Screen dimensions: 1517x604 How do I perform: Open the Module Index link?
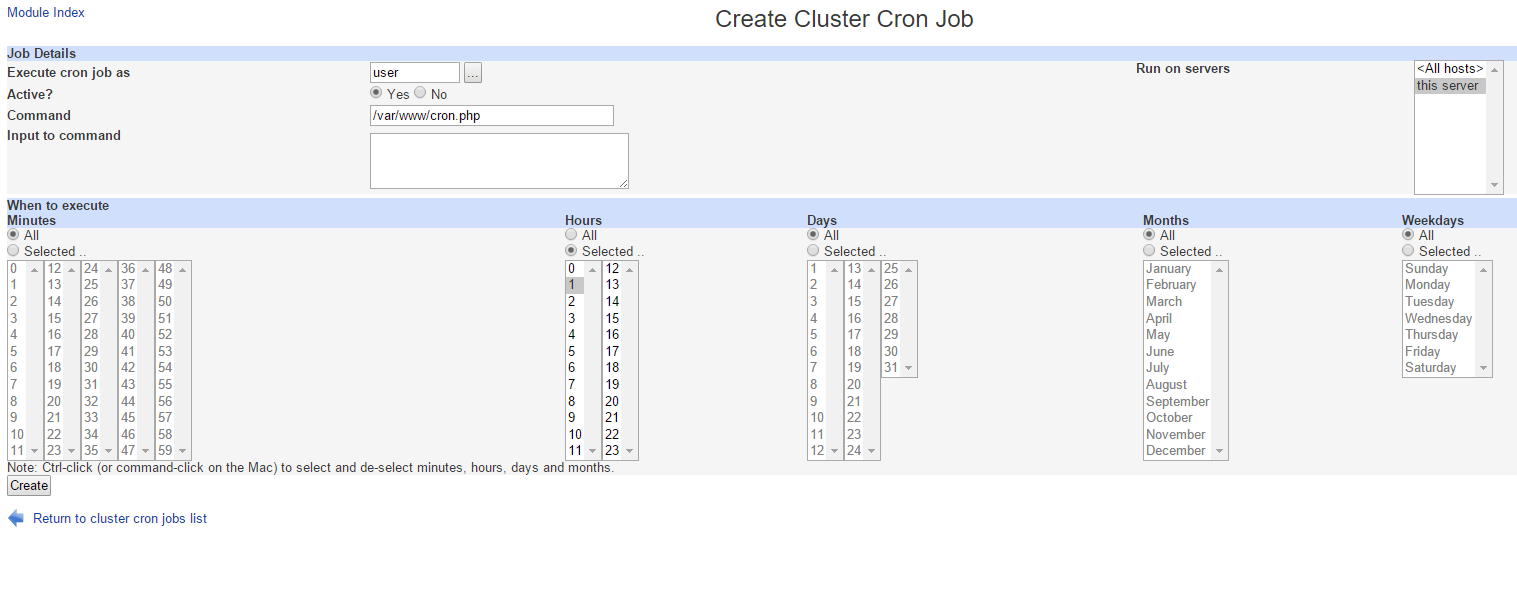coord(46,13)
